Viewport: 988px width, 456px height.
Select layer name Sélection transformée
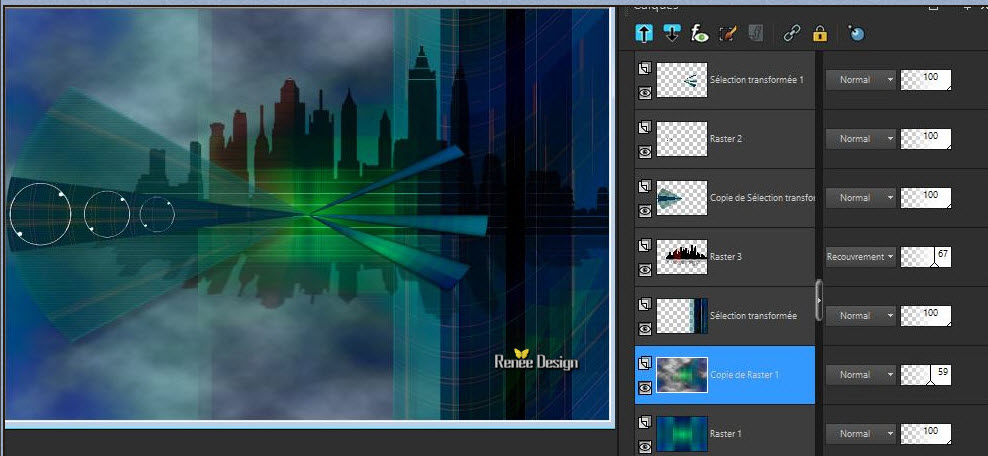[x=753, y=316]
